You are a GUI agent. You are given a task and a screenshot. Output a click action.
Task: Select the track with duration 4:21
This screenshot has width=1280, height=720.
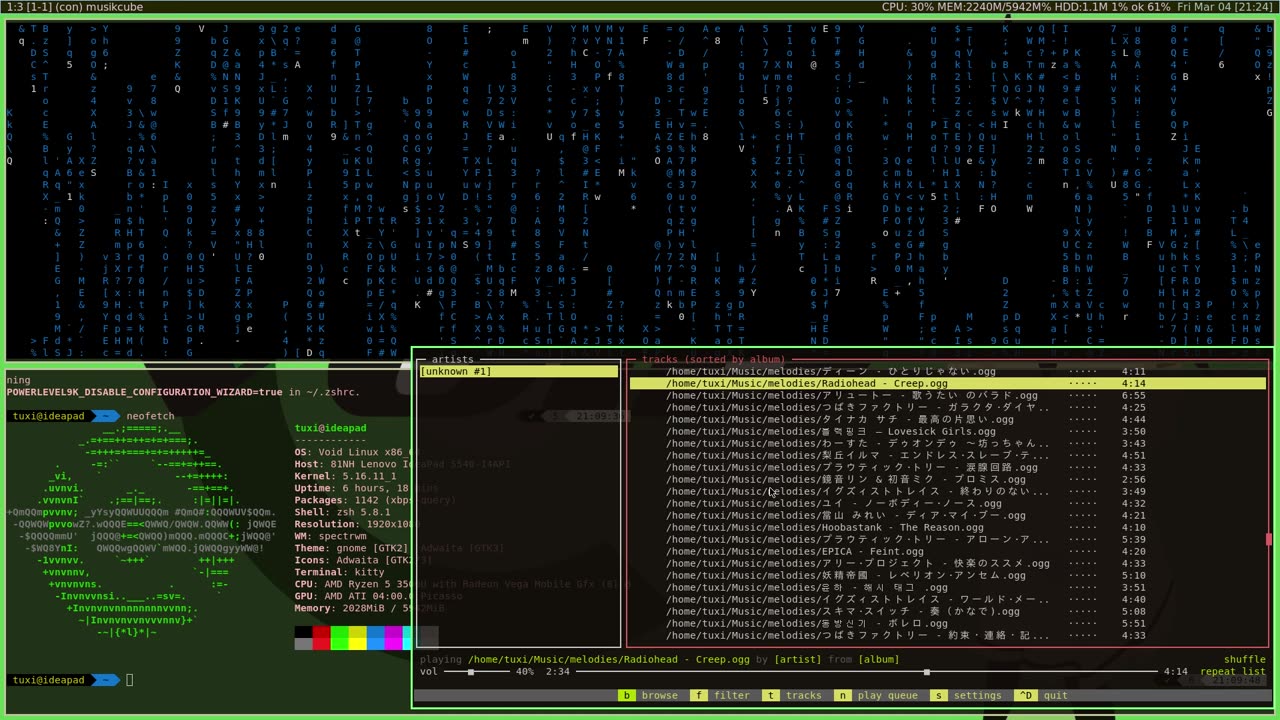(x=948, y=516)
